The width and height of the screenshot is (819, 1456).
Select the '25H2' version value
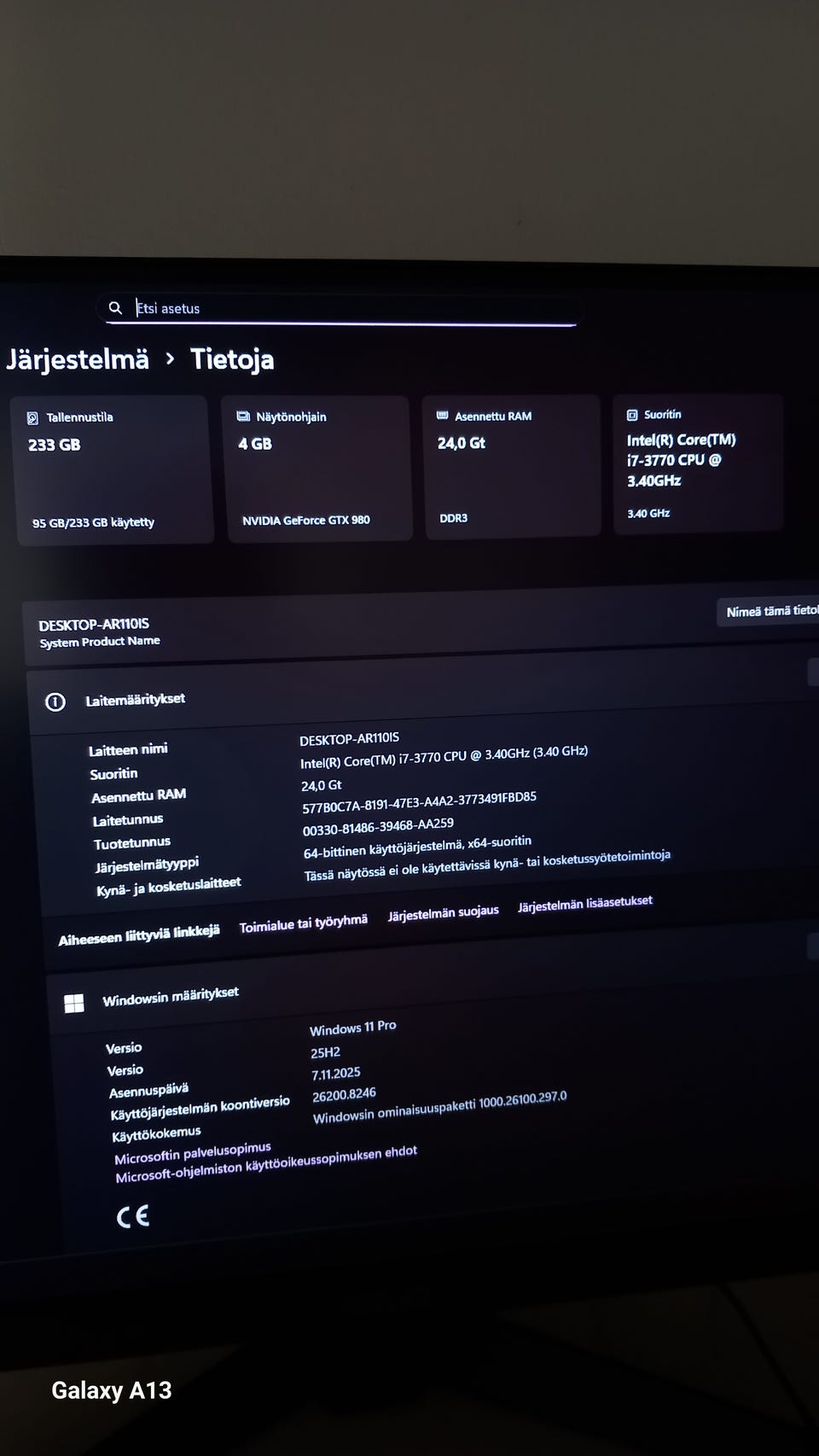pos(325,1052)
